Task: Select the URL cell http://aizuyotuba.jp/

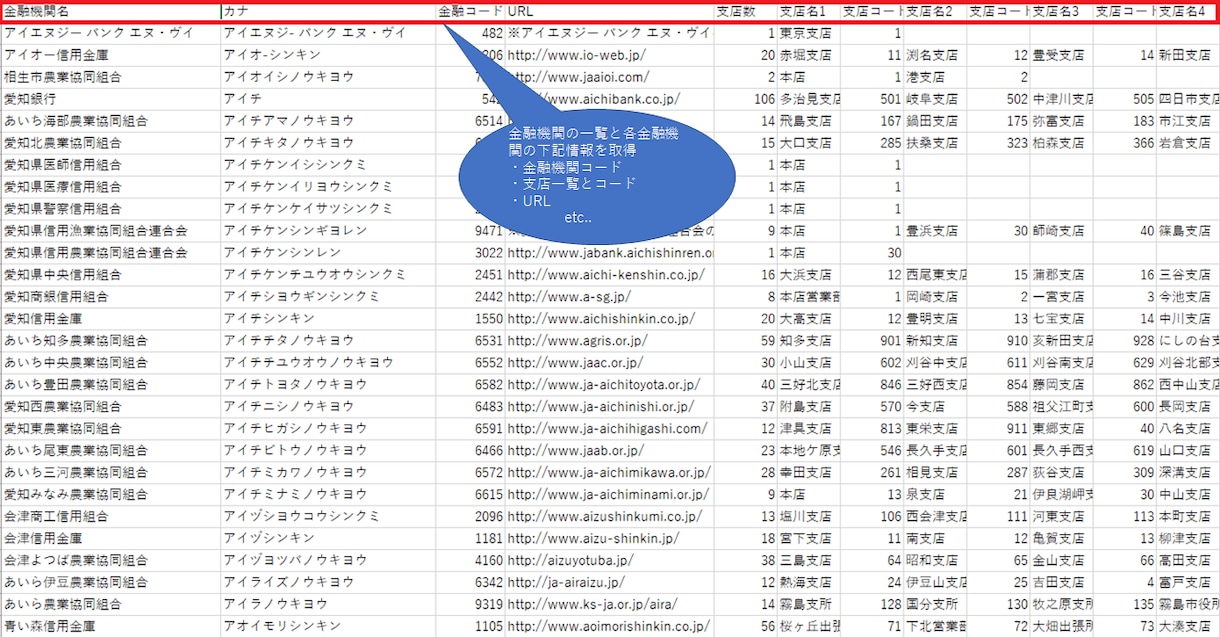Action: click(609, 561)
